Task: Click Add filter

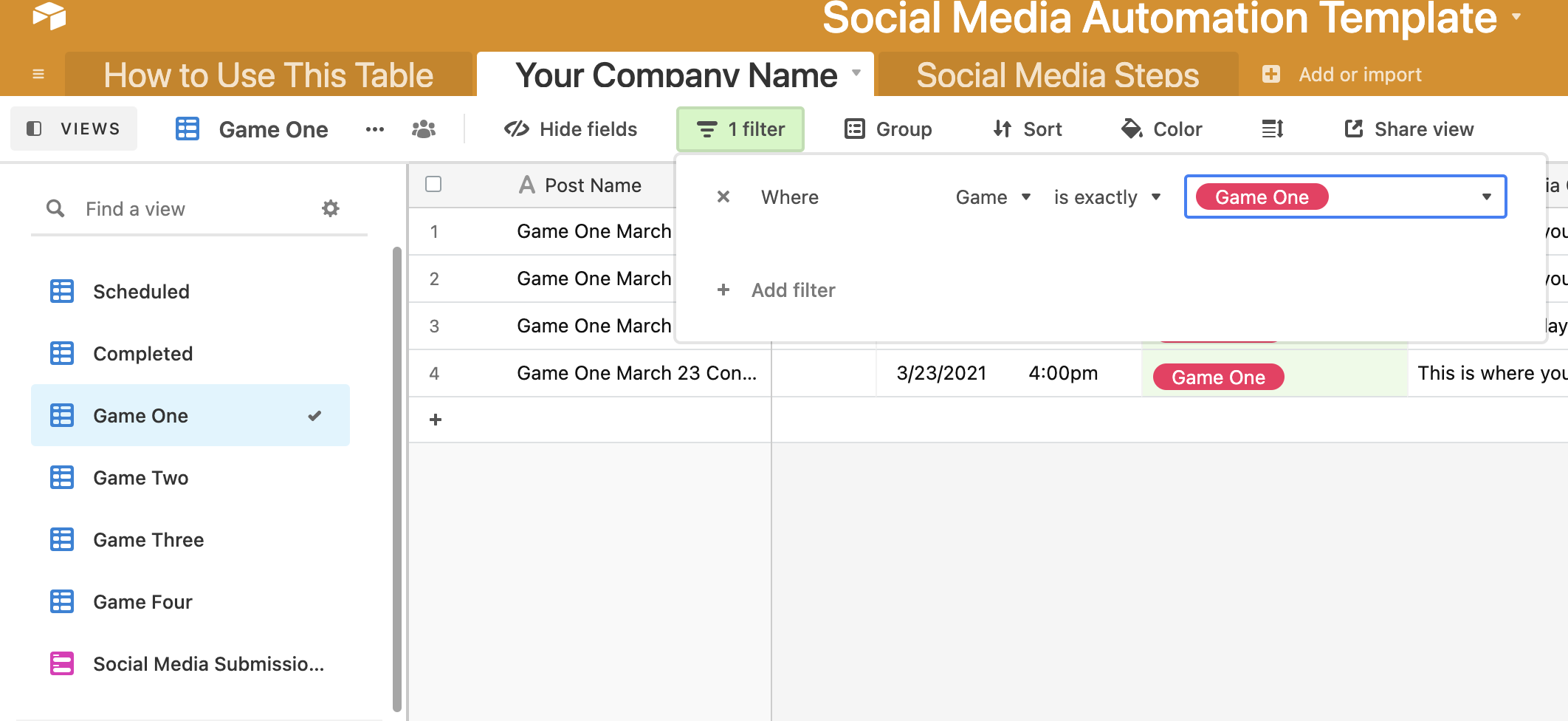Action: tap(776, 290)
